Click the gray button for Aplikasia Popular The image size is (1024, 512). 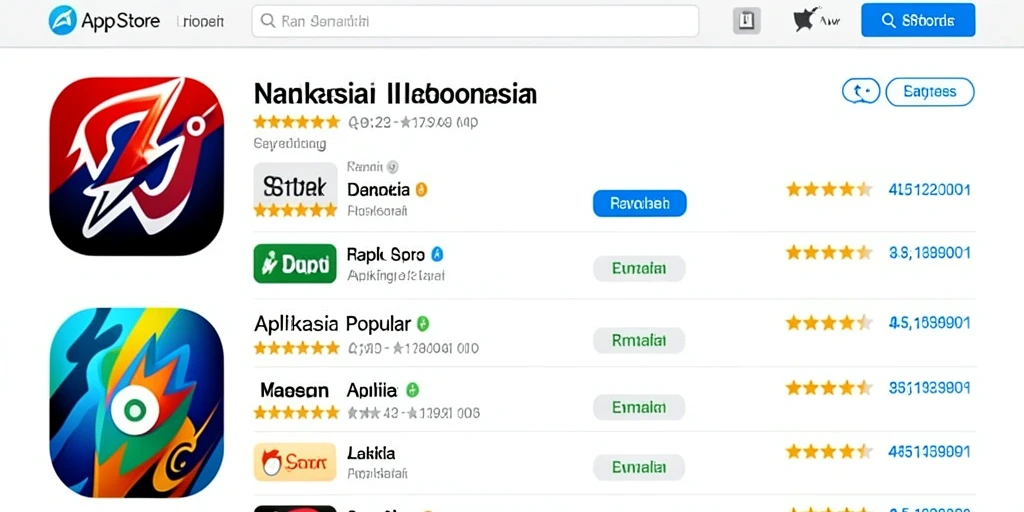pyautogui.click(x=639, y=340)
